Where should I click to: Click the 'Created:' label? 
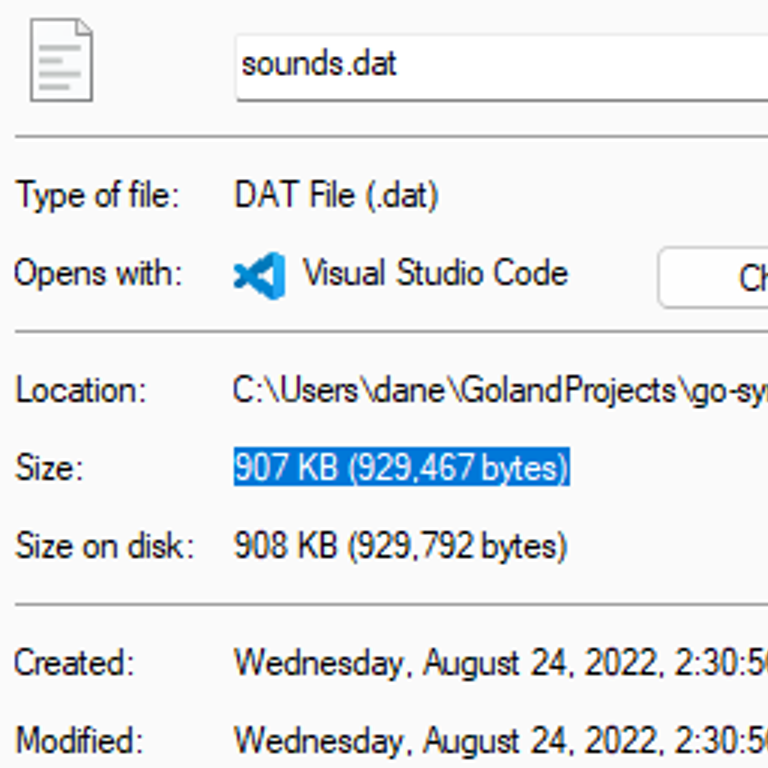(x=74, y=663)
